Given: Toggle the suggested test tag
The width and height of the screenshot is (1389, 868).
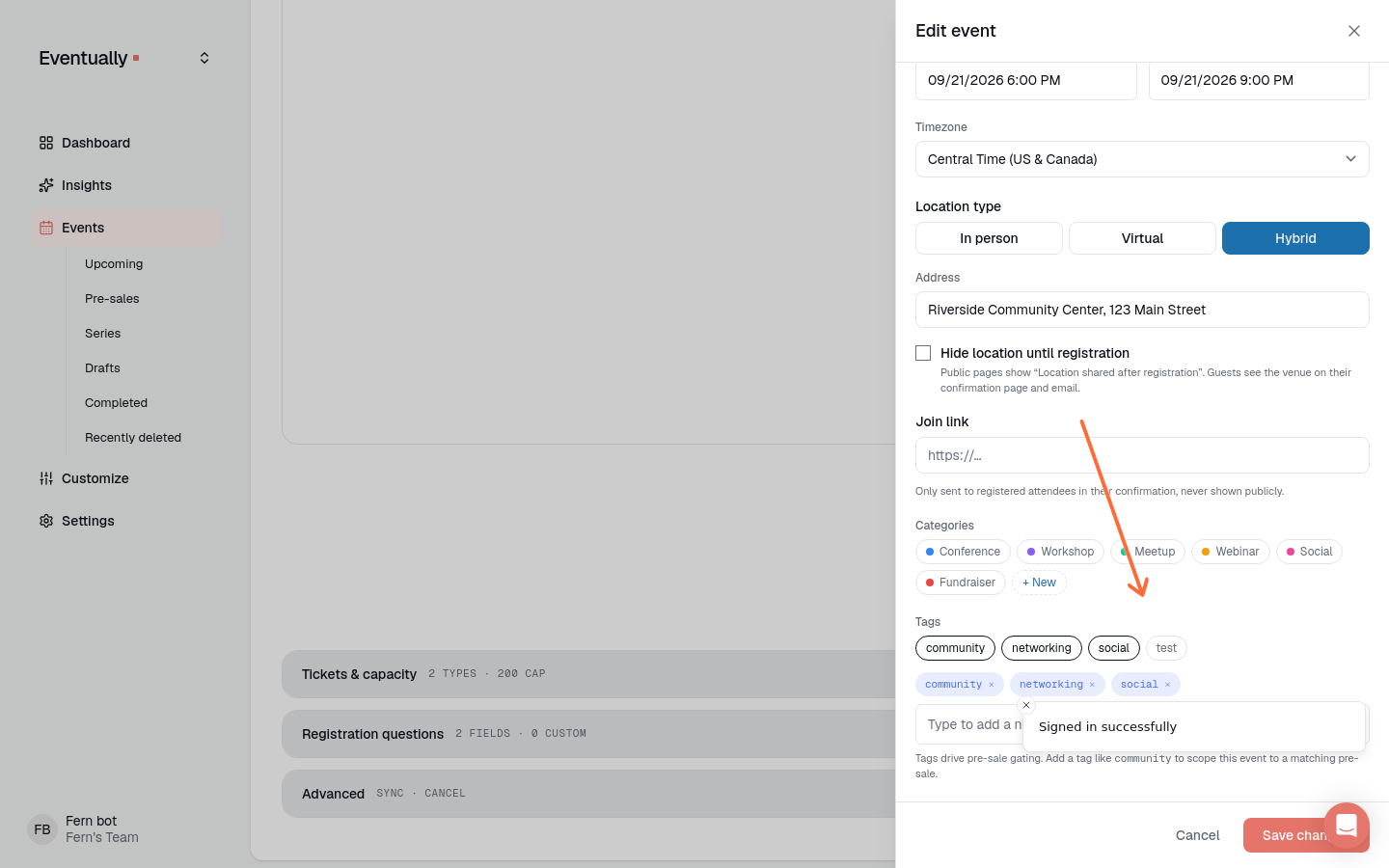Looking at the screenshot, I should pos(1166,648).
